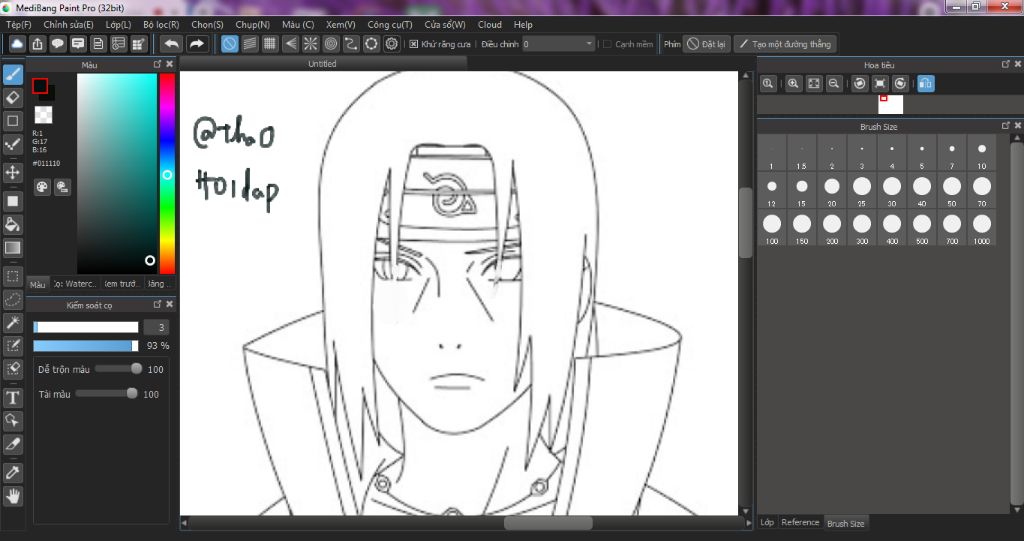
Task: Select the Magic Wand tool
Action: 12,323
